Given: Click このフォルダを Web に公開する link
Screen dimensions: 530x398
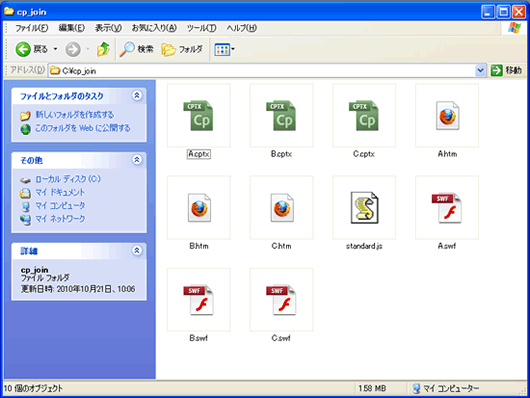Looking at the screenshot, I should (x=82, y=128).
